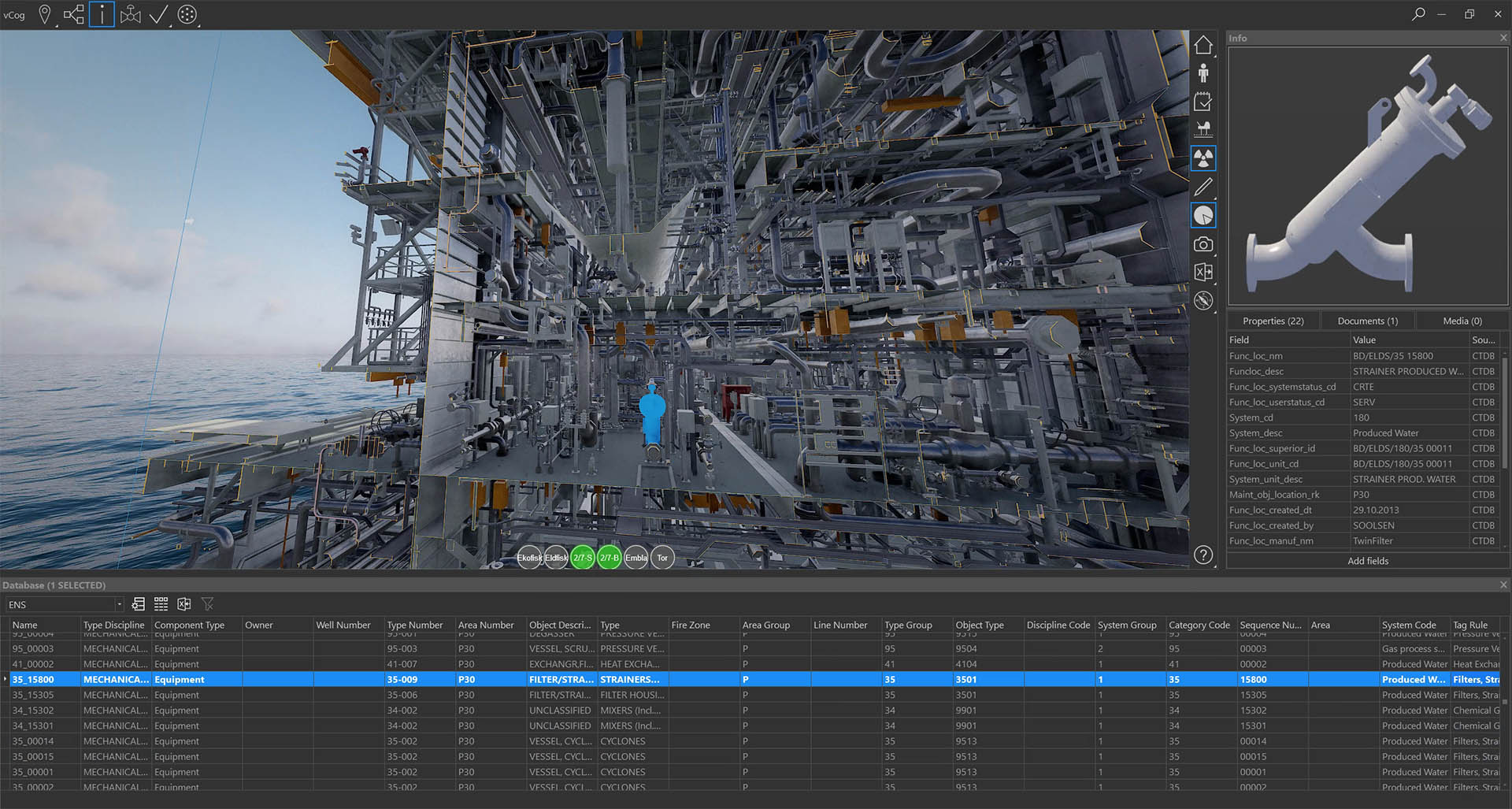Close the Info panel
1512x809 pixels.
1503,38
